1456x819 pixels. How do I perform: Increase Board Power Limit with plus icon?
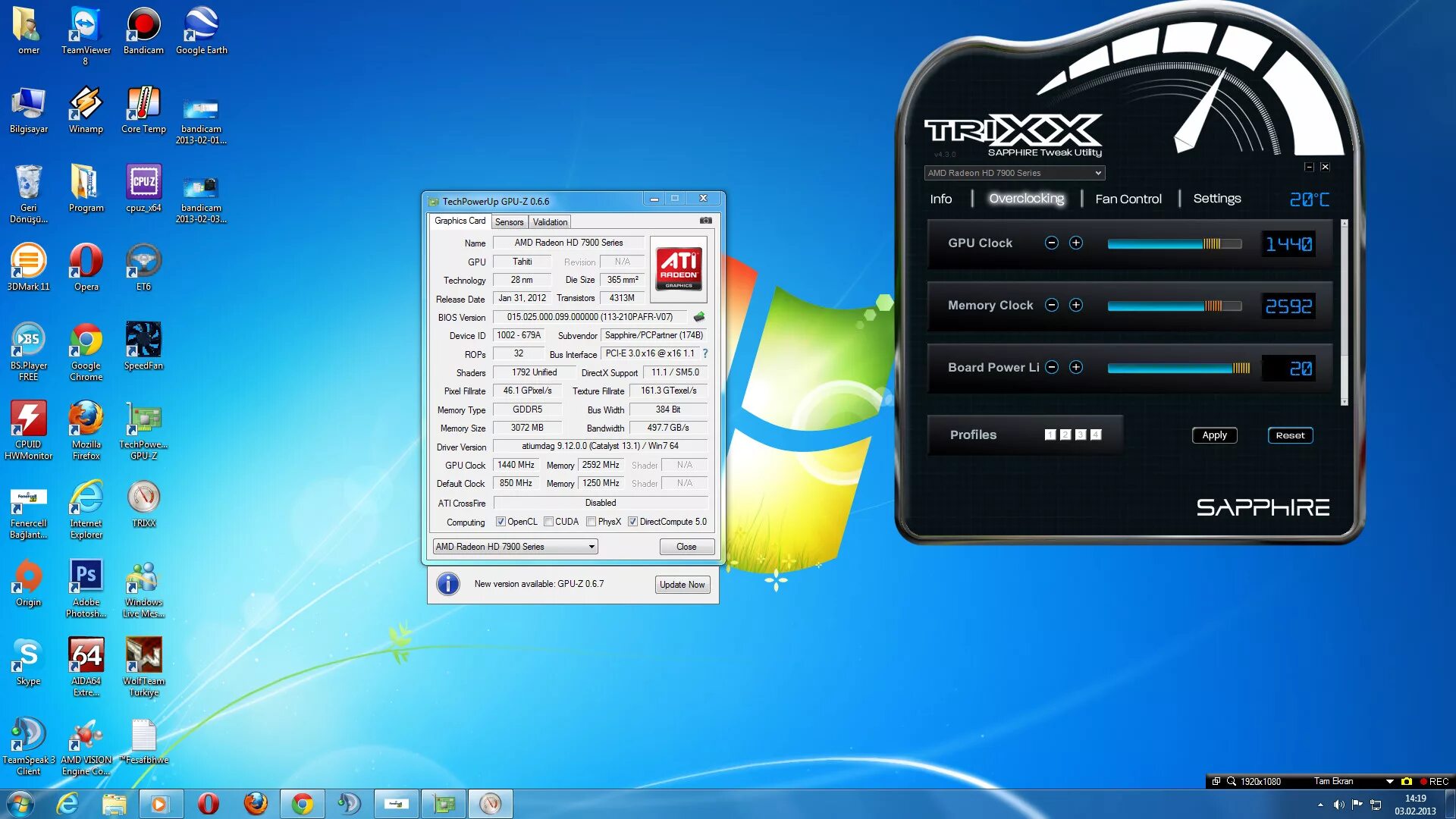point(1075,367)
